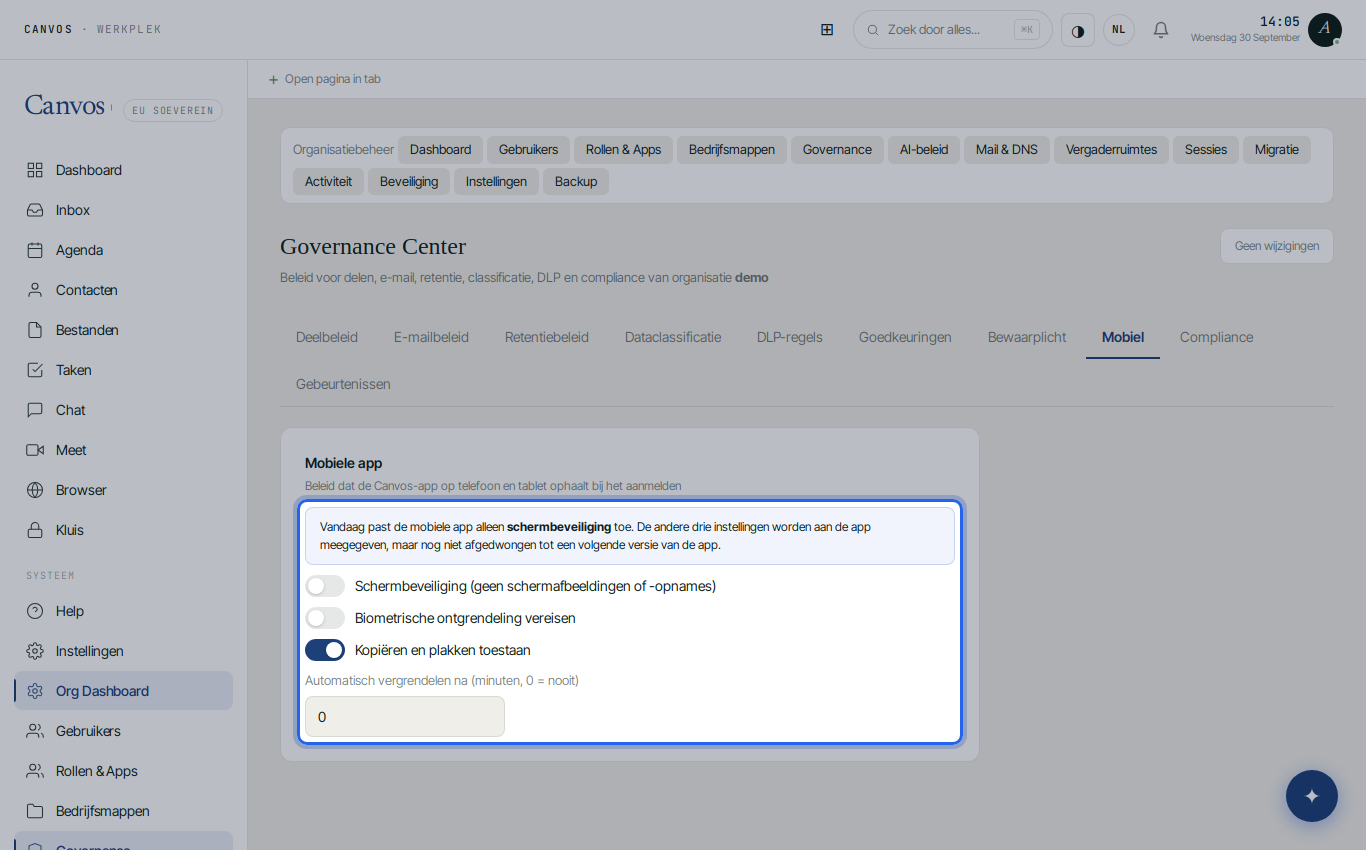This screenshot has width=1366, height=850.
Task: Toggle the dark mode contrast icon
Action: coord(1078,30)
